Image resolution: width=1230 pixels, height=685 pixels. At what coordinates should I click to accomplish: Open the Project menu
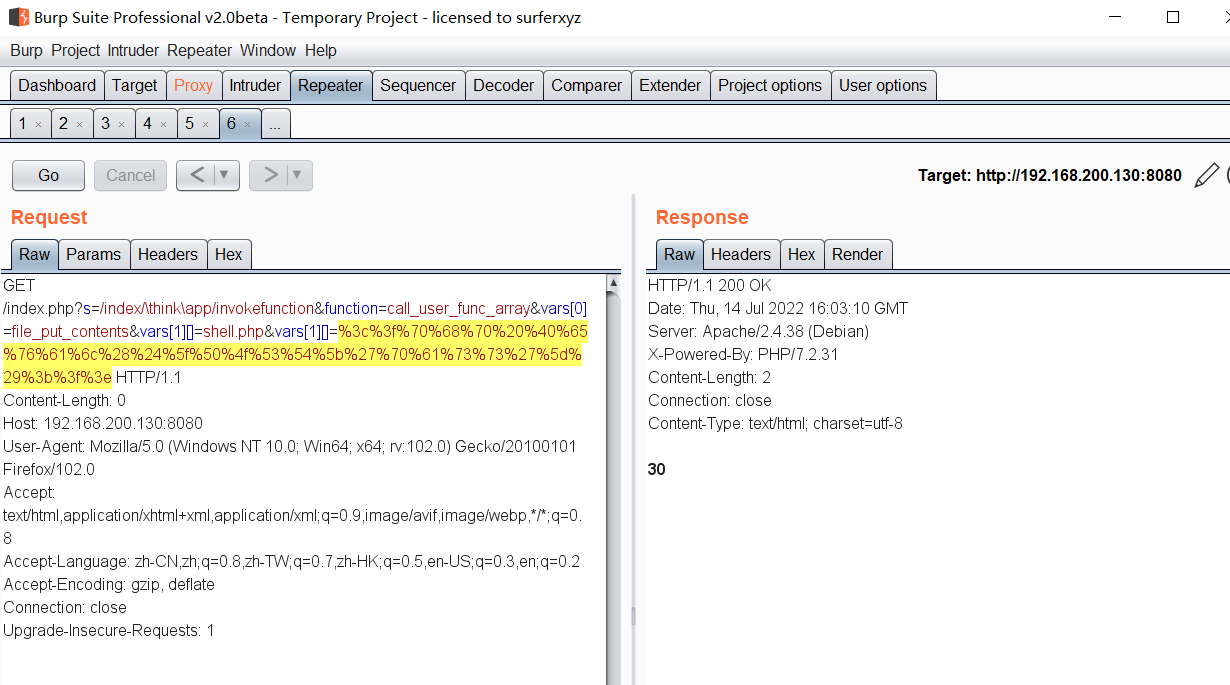coord(76,51)
